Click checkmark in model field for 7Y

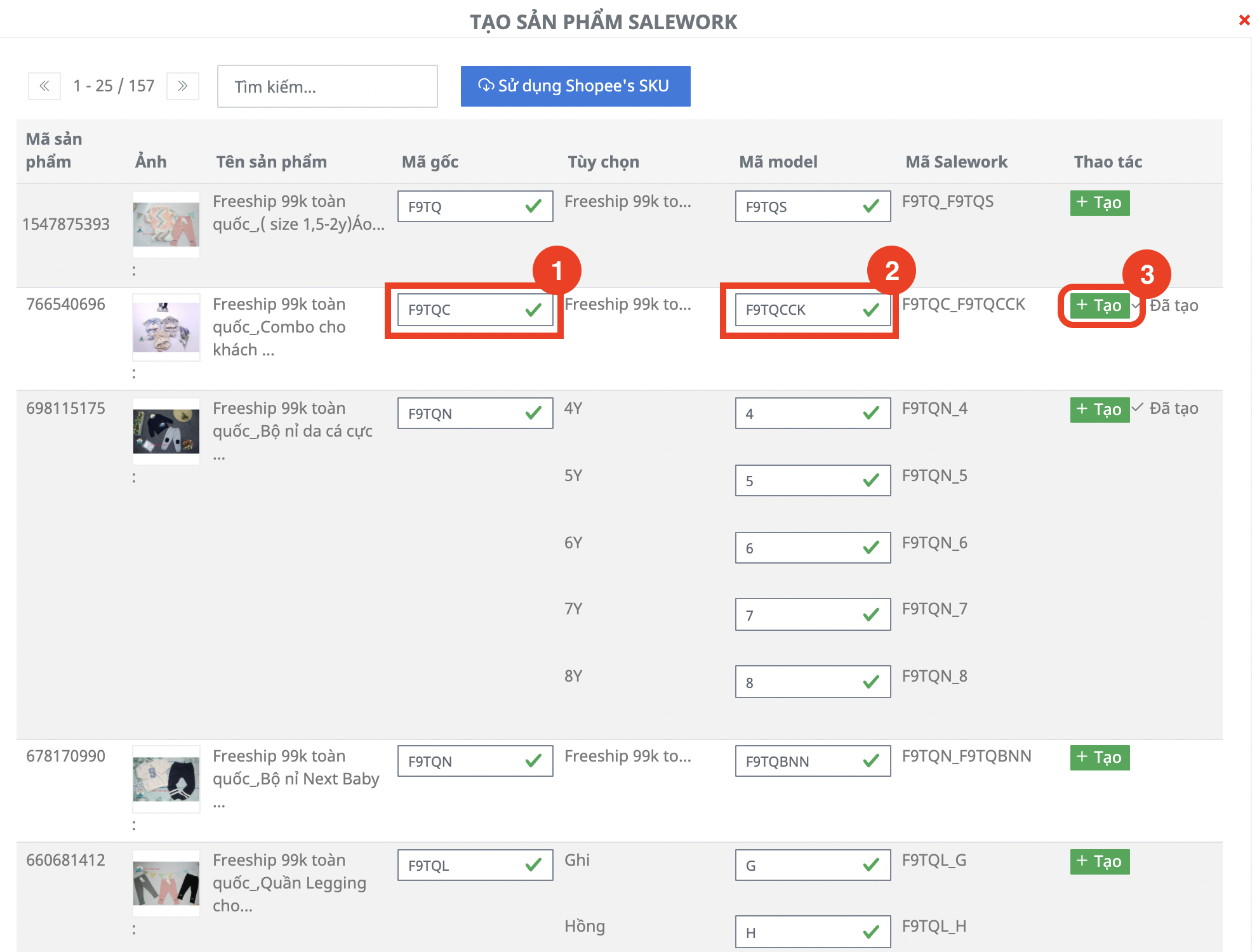(x=871, y=615)
